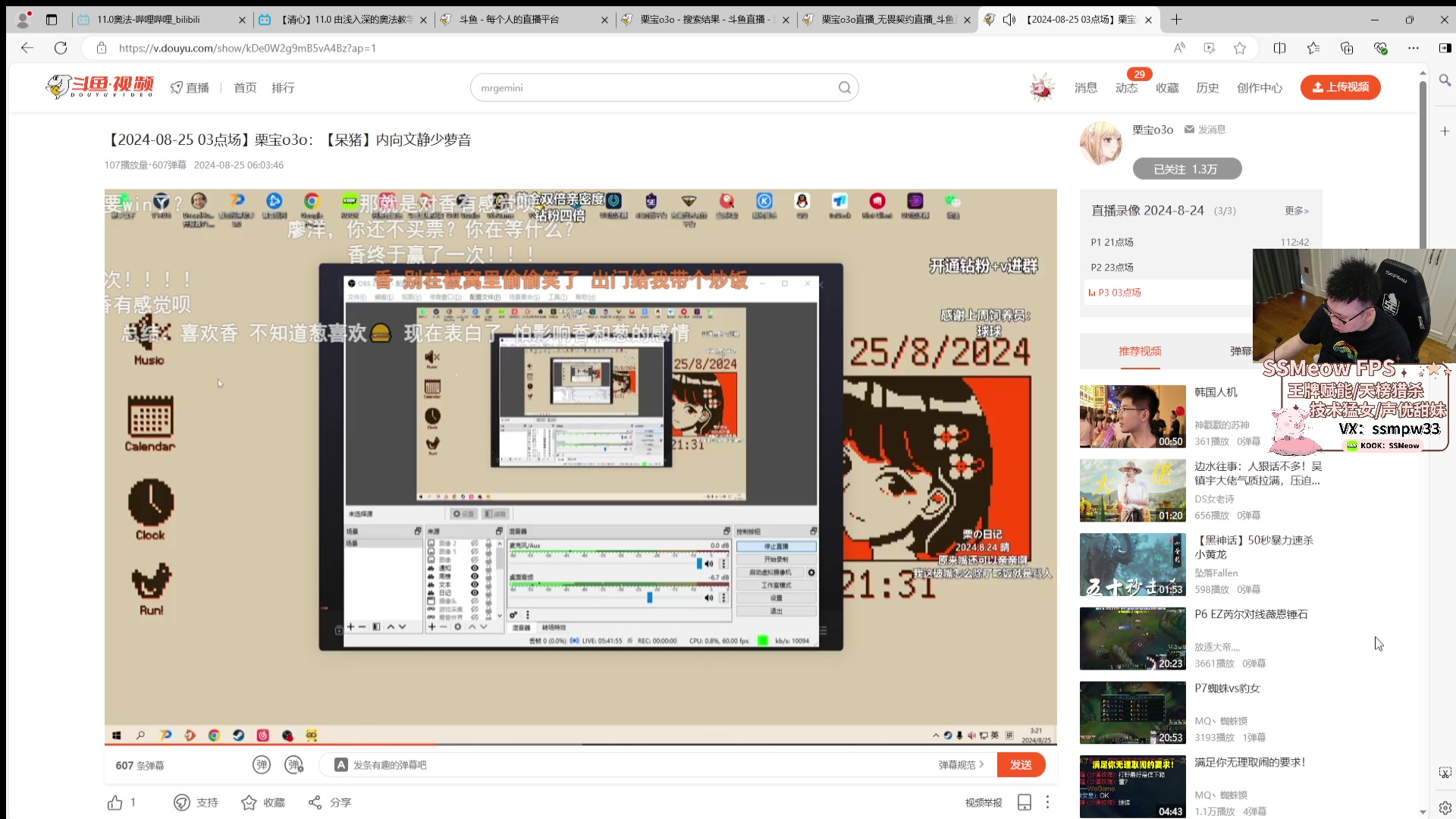Click 发消息 to message the streamer

(1205, 130)
